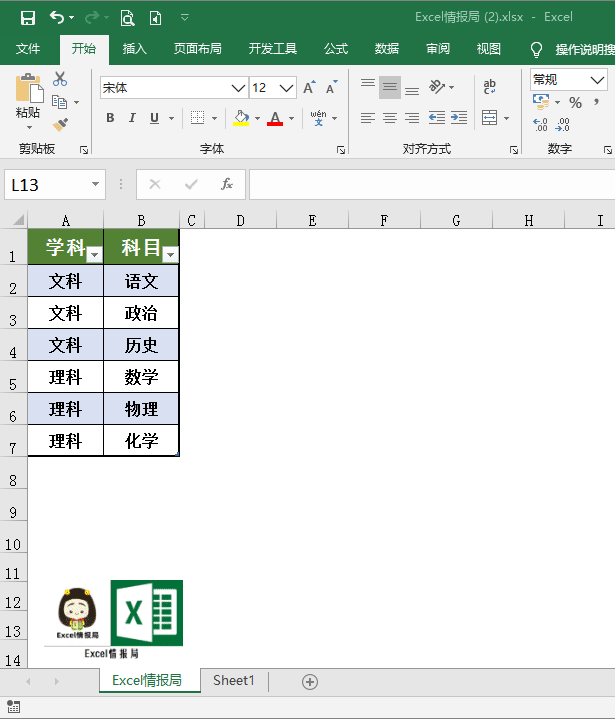
Task: Expand the font name 宋体 dropdown
Action: (238, 88)
